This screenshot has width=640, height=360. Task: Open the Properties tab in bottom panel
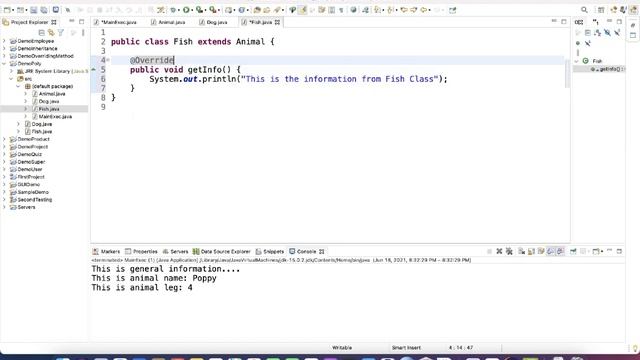point(141,251)
